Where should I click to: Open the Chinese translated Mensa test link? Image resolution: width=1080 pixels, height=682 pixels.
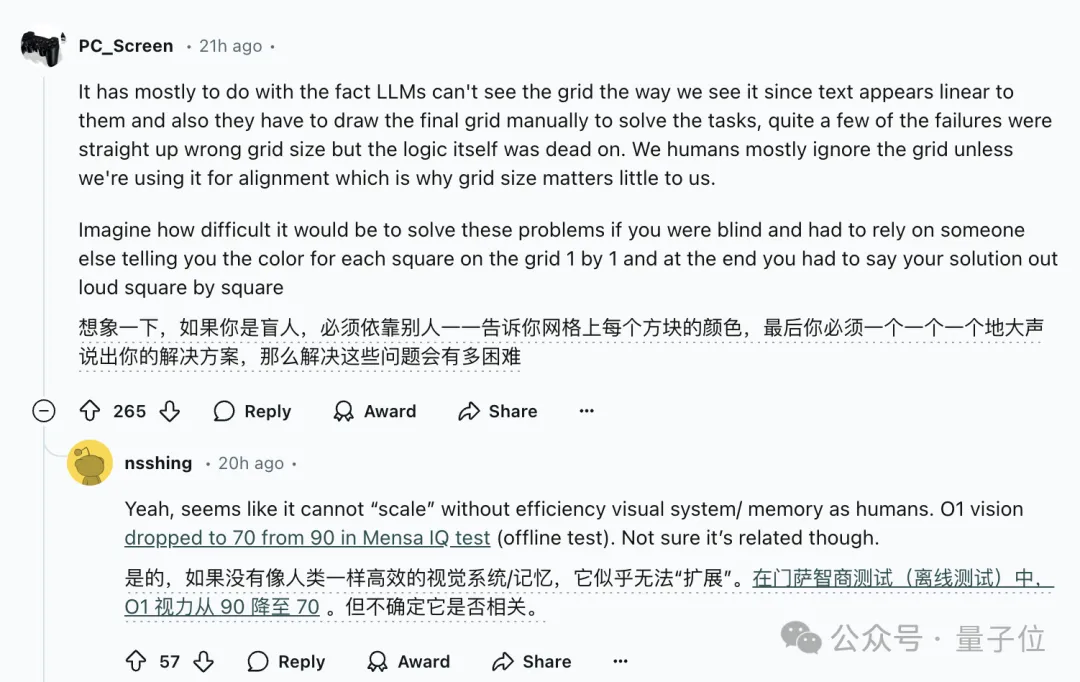pos(900,579)
